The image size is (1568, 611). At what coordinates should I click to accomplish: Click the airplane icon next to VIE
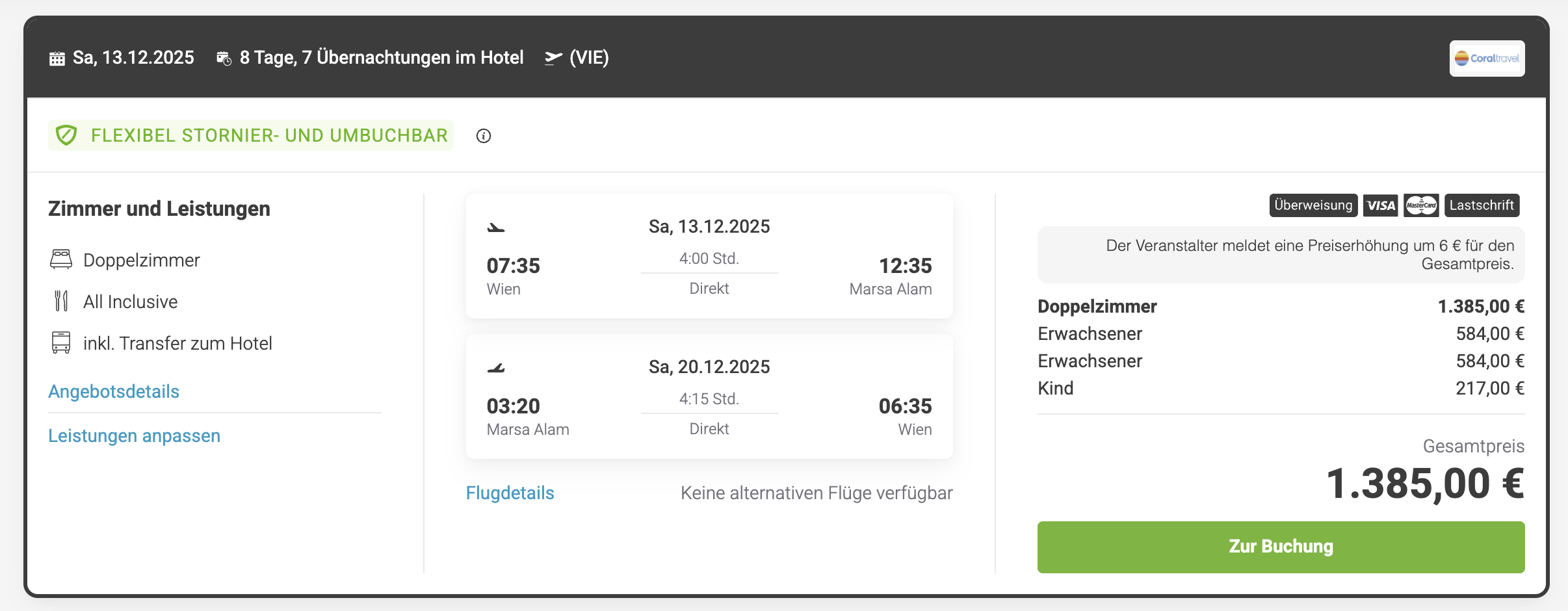(x=553, y=58)
